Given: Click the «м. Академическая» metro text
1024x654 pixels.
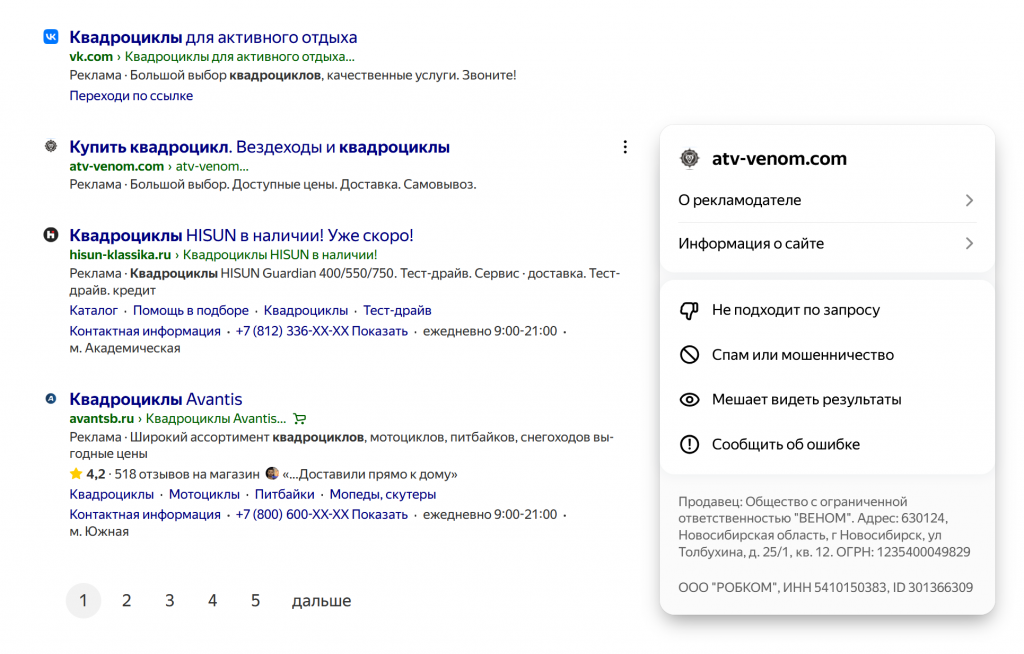Looking at the screenshot, I should click(125, 348).
